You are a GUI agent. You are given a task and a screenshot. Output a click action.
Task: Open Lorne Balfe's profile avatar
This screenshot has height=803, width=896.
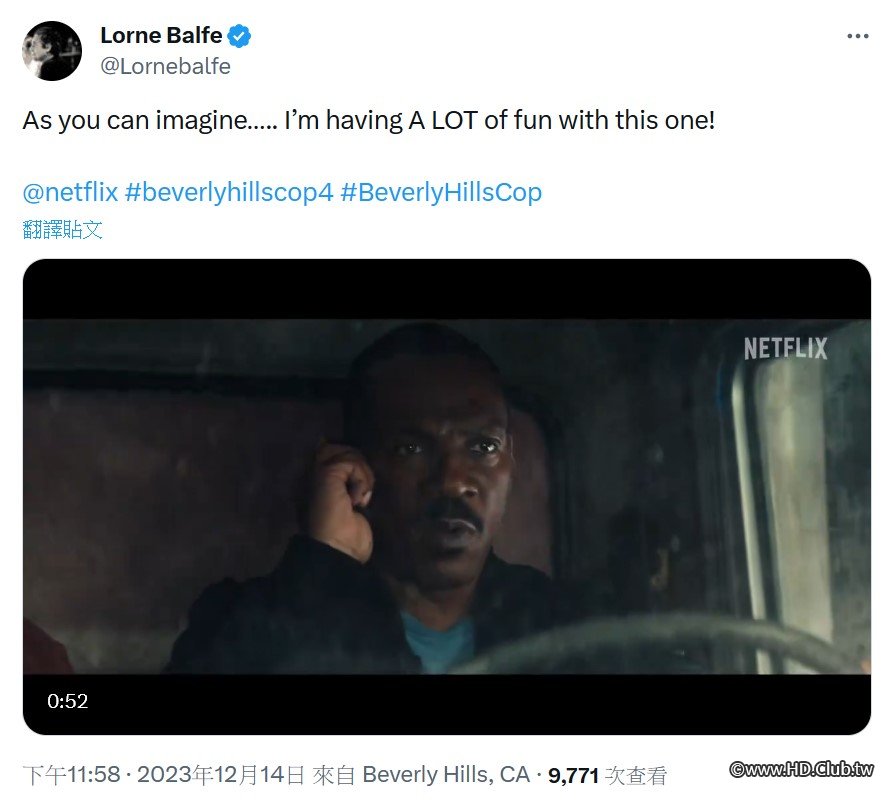pos(52,51)
